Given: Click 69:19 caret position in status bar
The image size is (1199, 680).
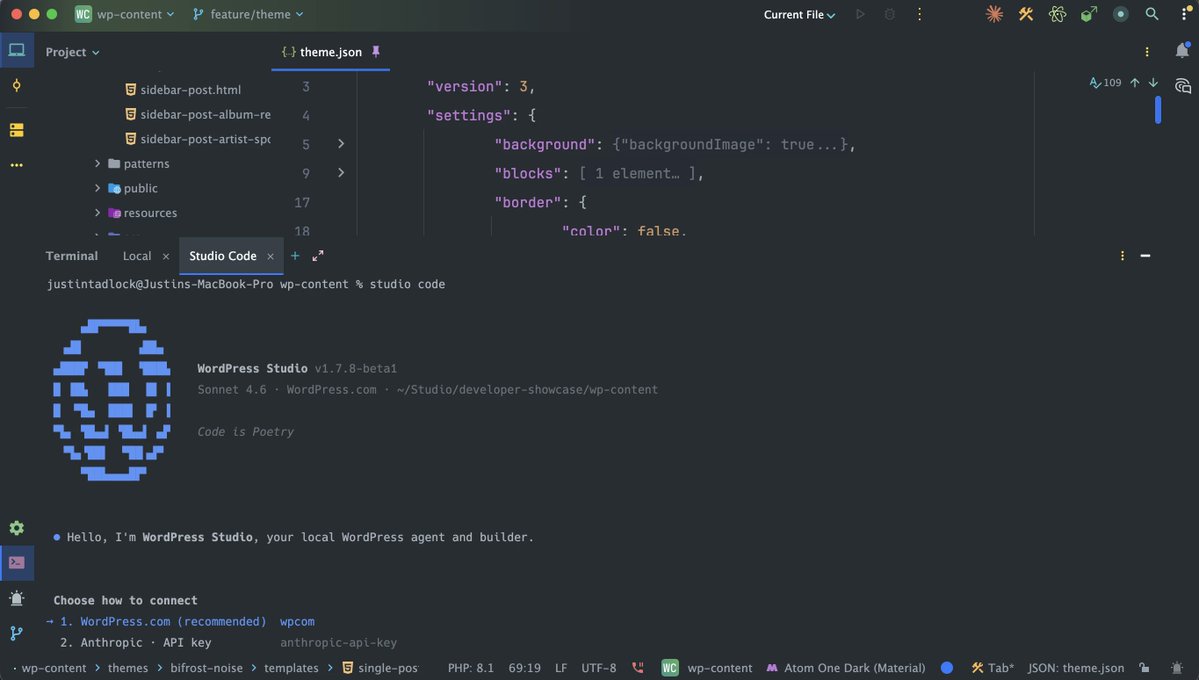Looking at the screenshot, I should coord(525,668).
